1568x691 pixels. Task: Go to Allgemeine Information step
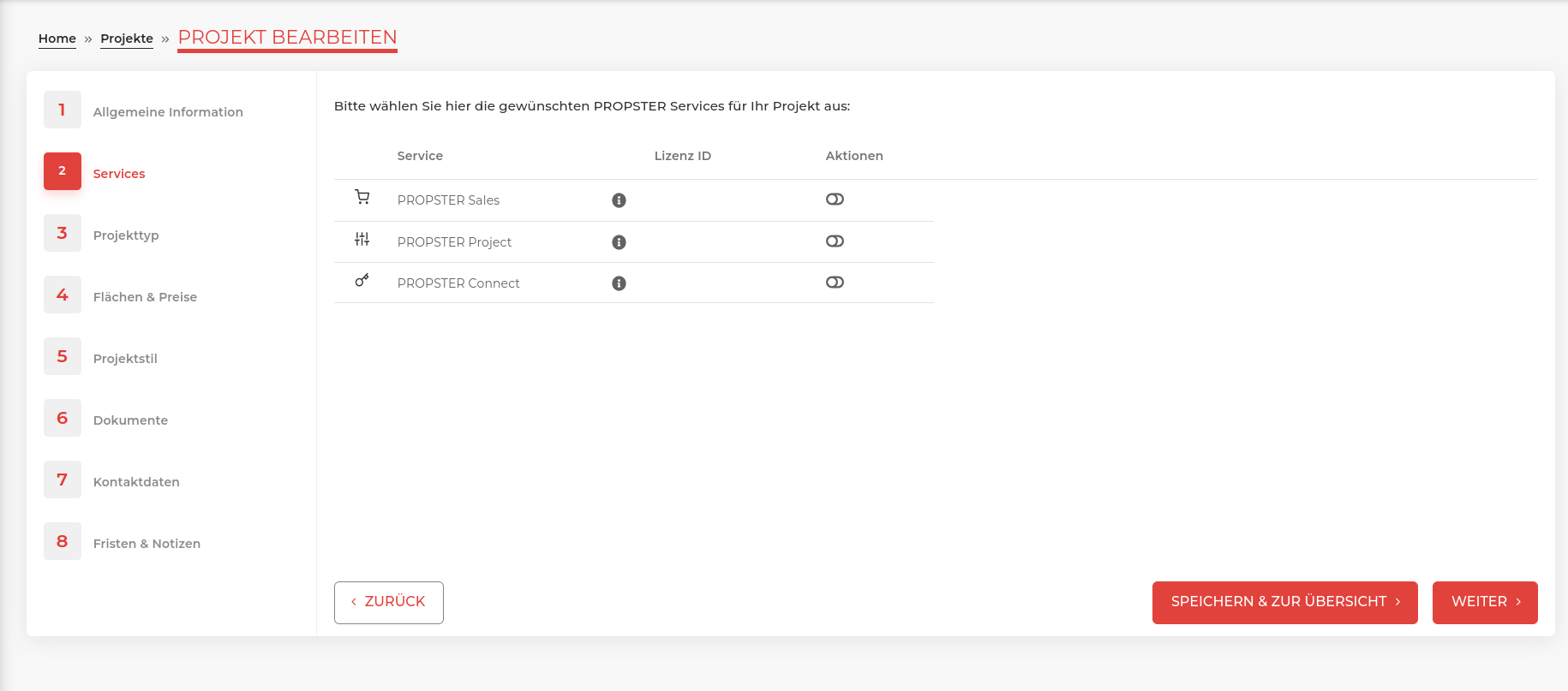click(x=168, y=112)
